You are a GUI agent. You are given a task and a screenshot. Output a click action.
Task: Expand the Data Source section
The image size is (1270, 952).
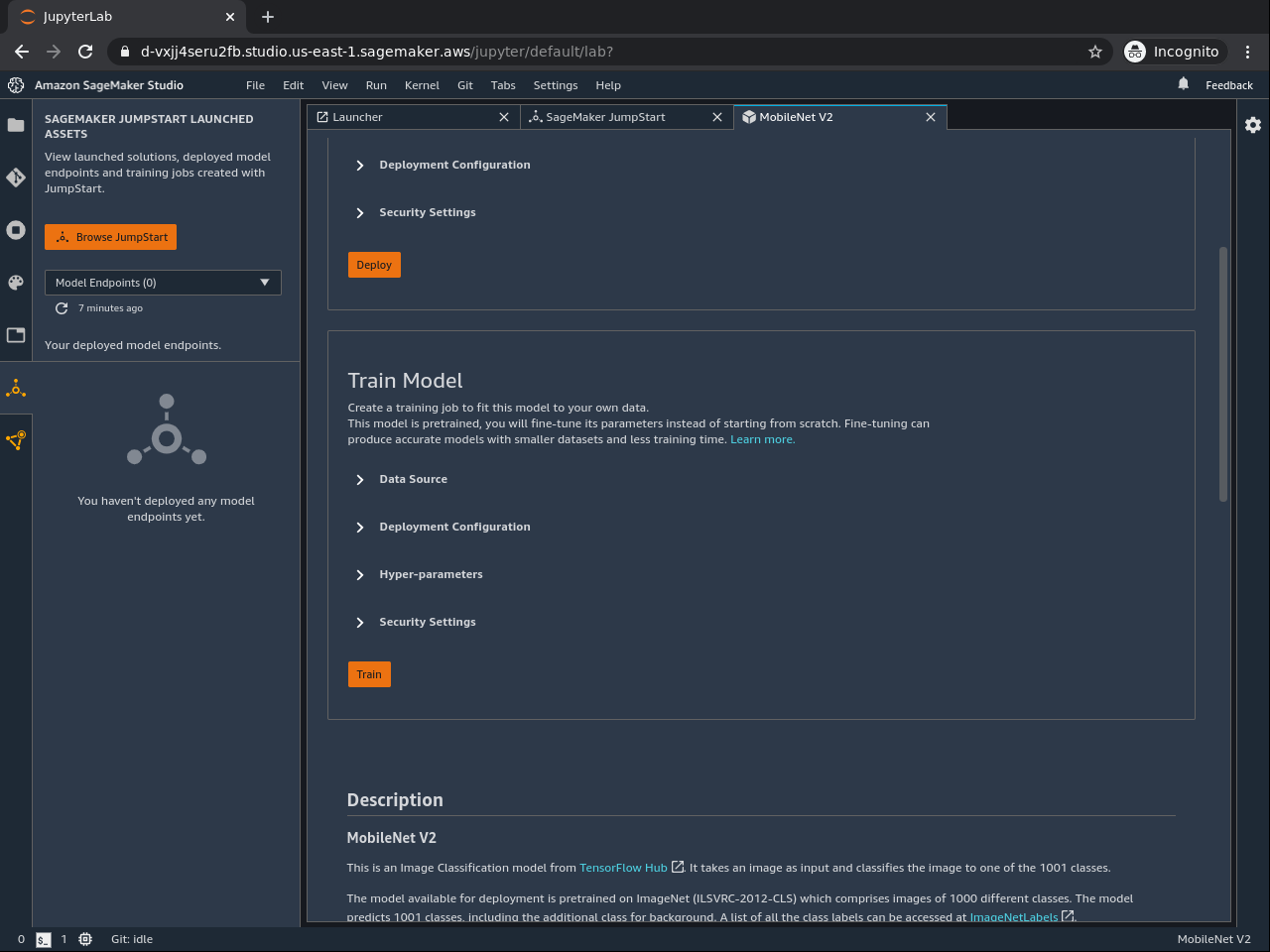pyautogui.click(x=413, y=479)
